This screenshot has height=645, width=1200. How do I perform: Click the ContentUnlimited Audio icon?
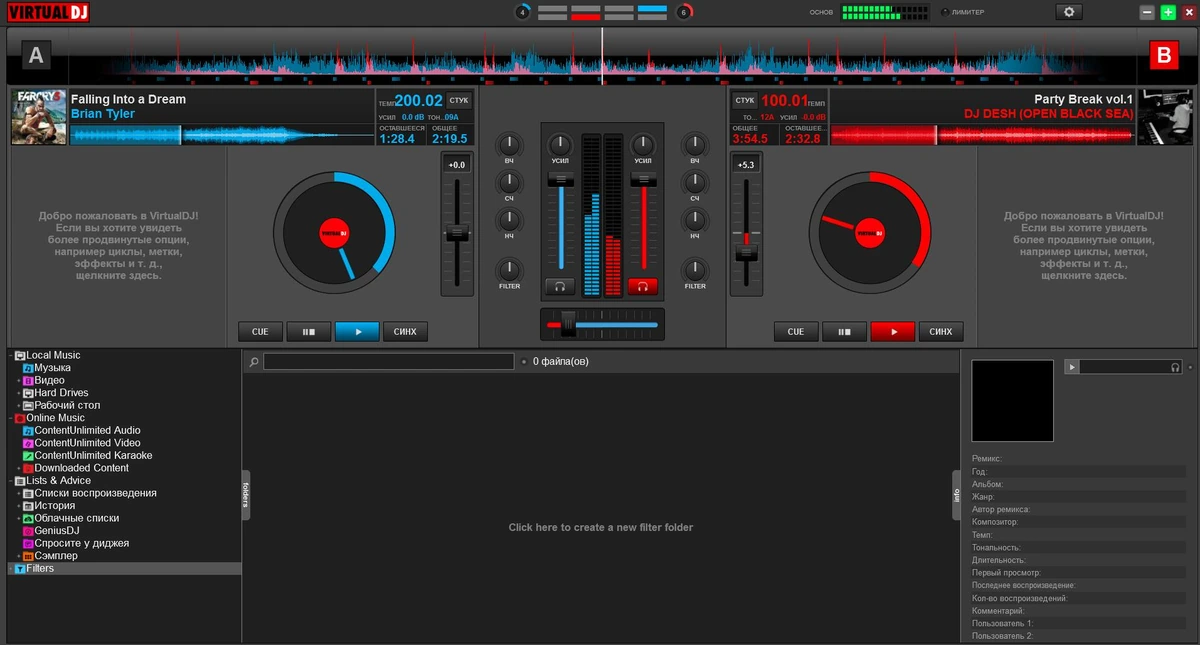28,430
